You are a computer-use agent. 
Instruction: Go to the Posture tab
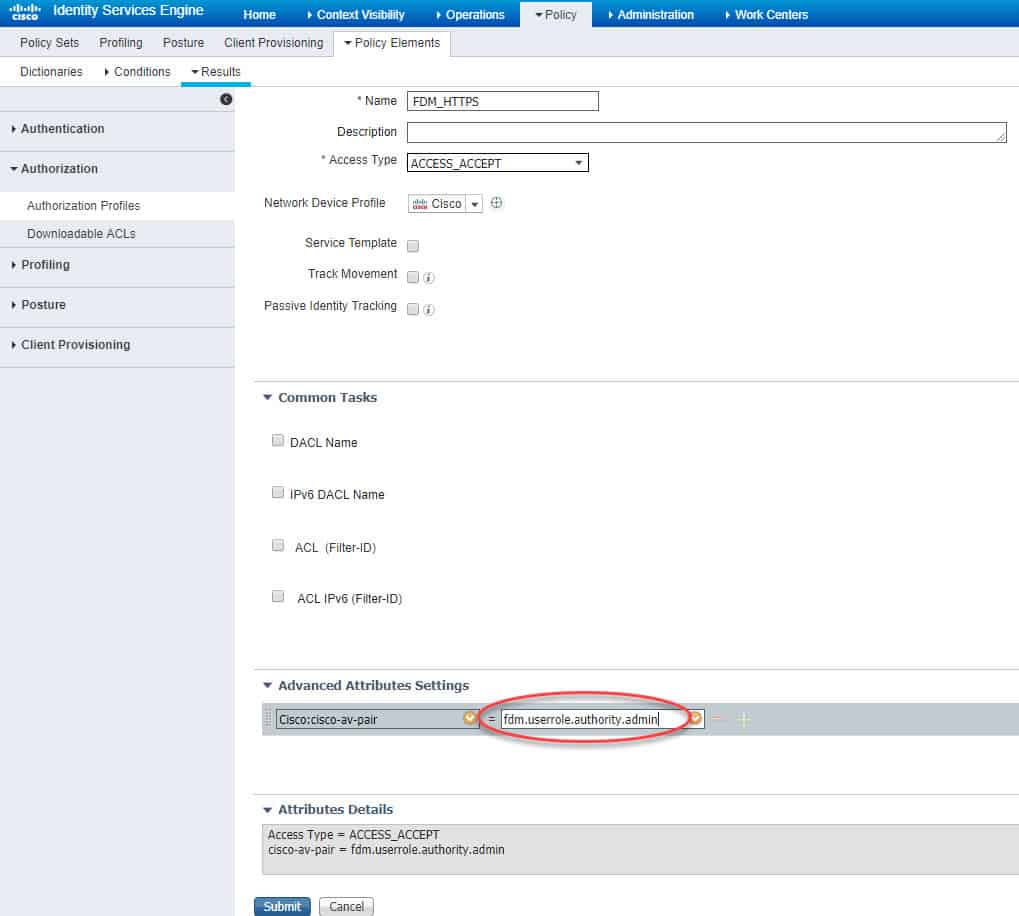point(183,43)
